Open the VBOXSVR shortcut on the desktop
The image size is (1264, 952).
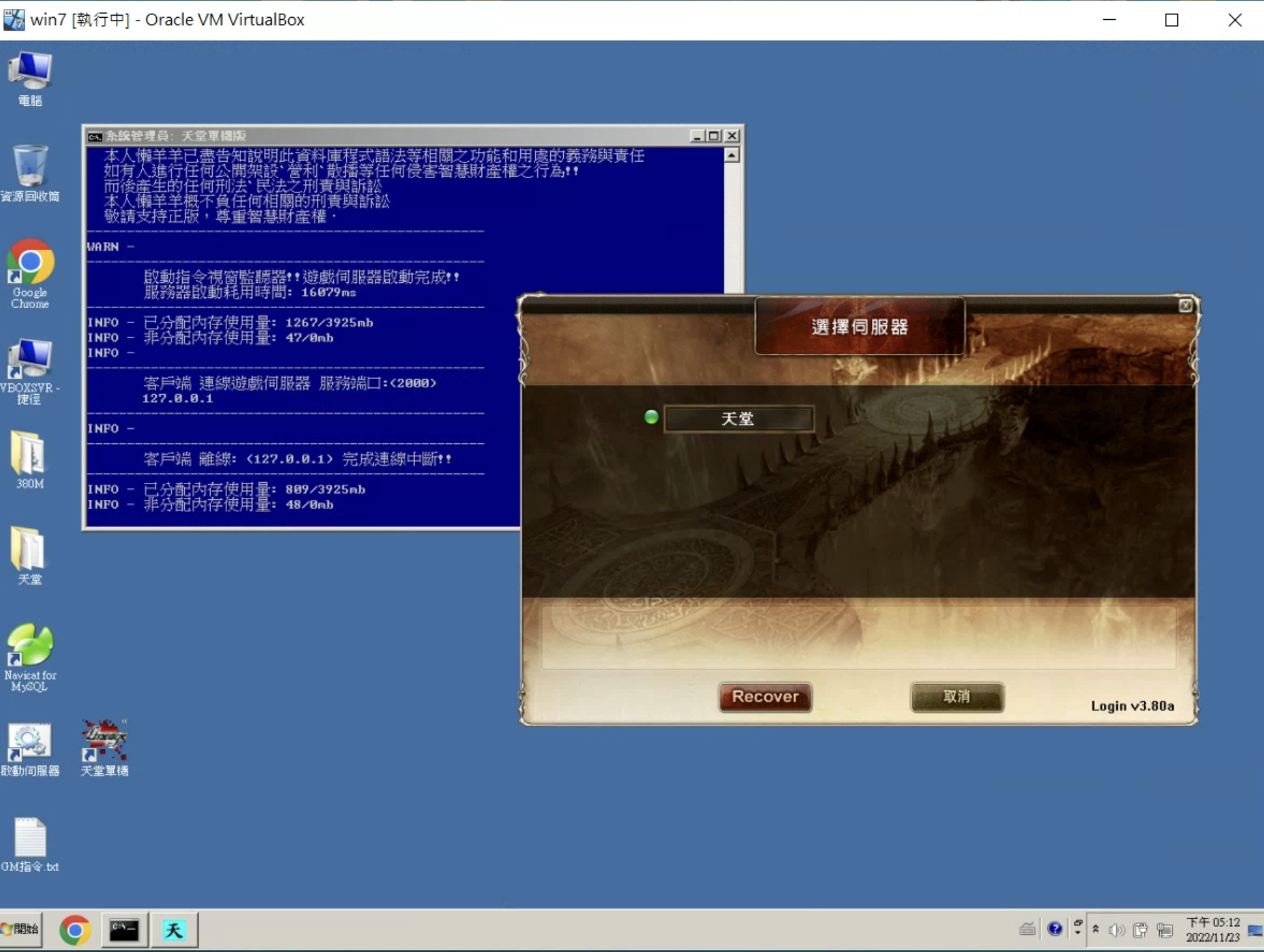[x=30, y=371]
